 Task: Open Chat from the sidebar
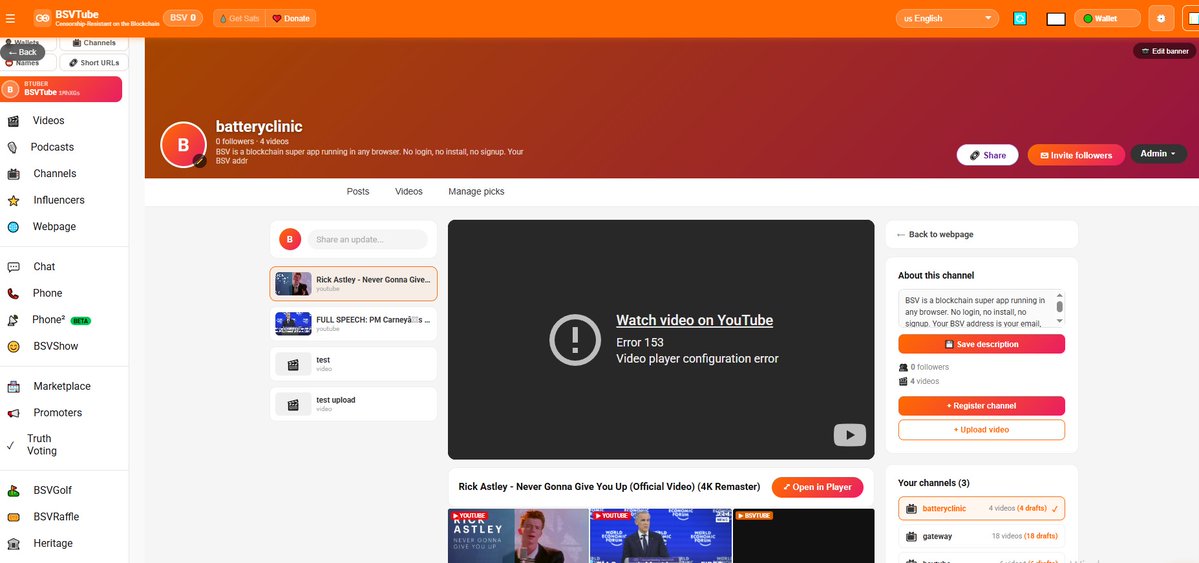pos(44,267)
